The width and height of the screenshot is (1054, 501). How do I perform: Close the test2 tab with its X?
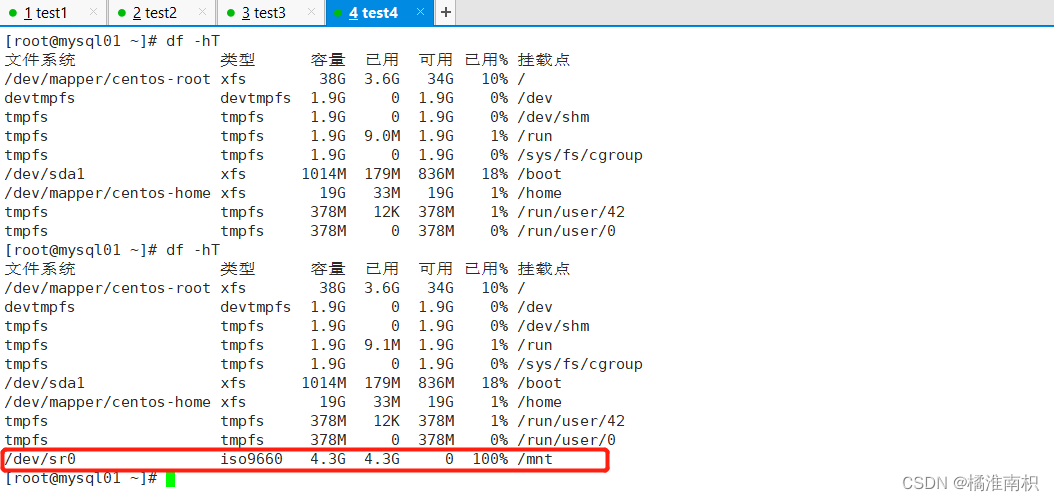[x=201, y=12]
